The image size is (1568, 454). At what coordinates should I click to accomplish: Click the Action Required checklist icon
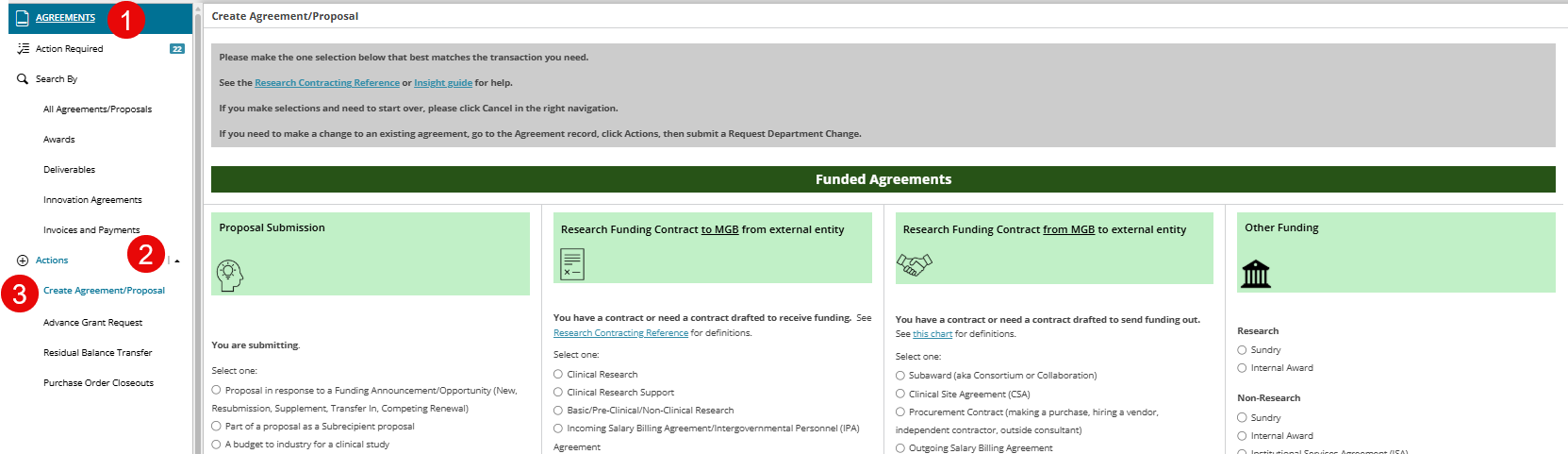(x=23, y=48)
